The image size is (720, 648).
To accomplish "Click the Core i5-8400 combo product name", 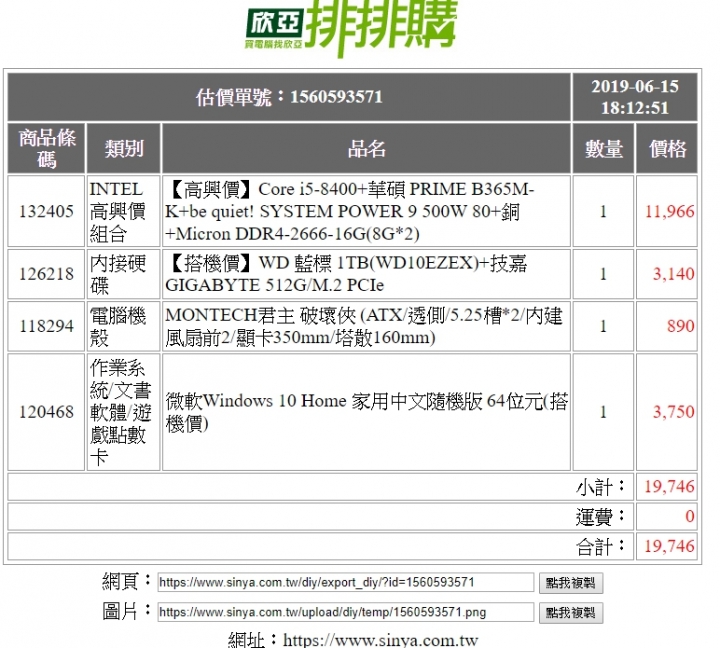I will [x=349, y=211].
